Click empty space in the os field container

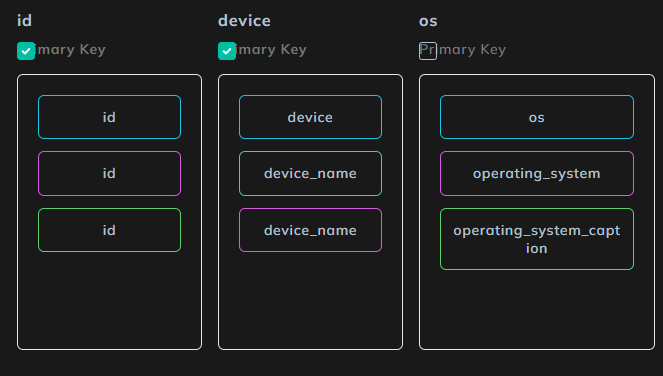point(537,309)
